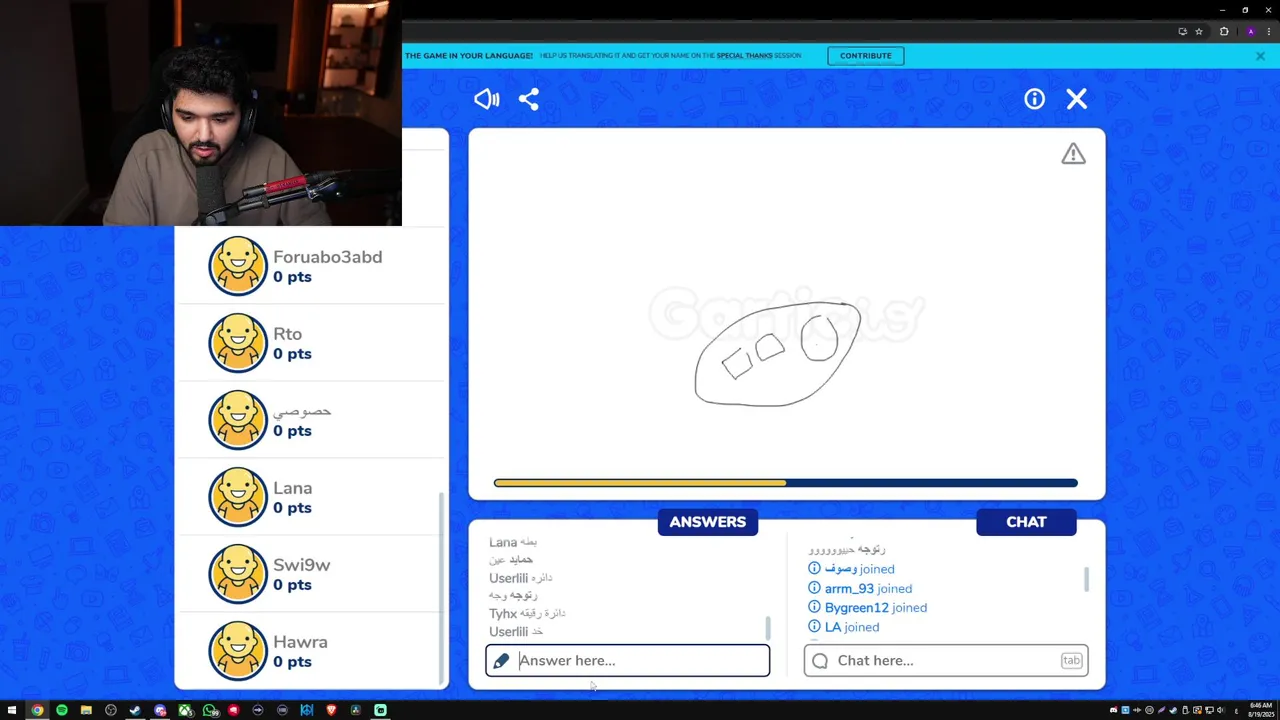Open File Explorer from the taskbar
Image resolution: width=1280 pixels, height=720 pixels.
point(86,710)
